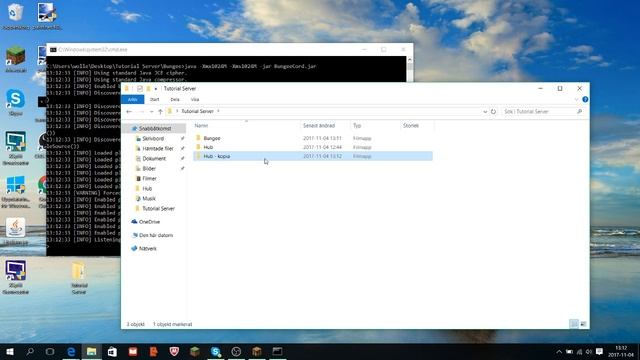Select Den här datorn in sidebar
Screen dimensions: 640x360
coord(156,235)
